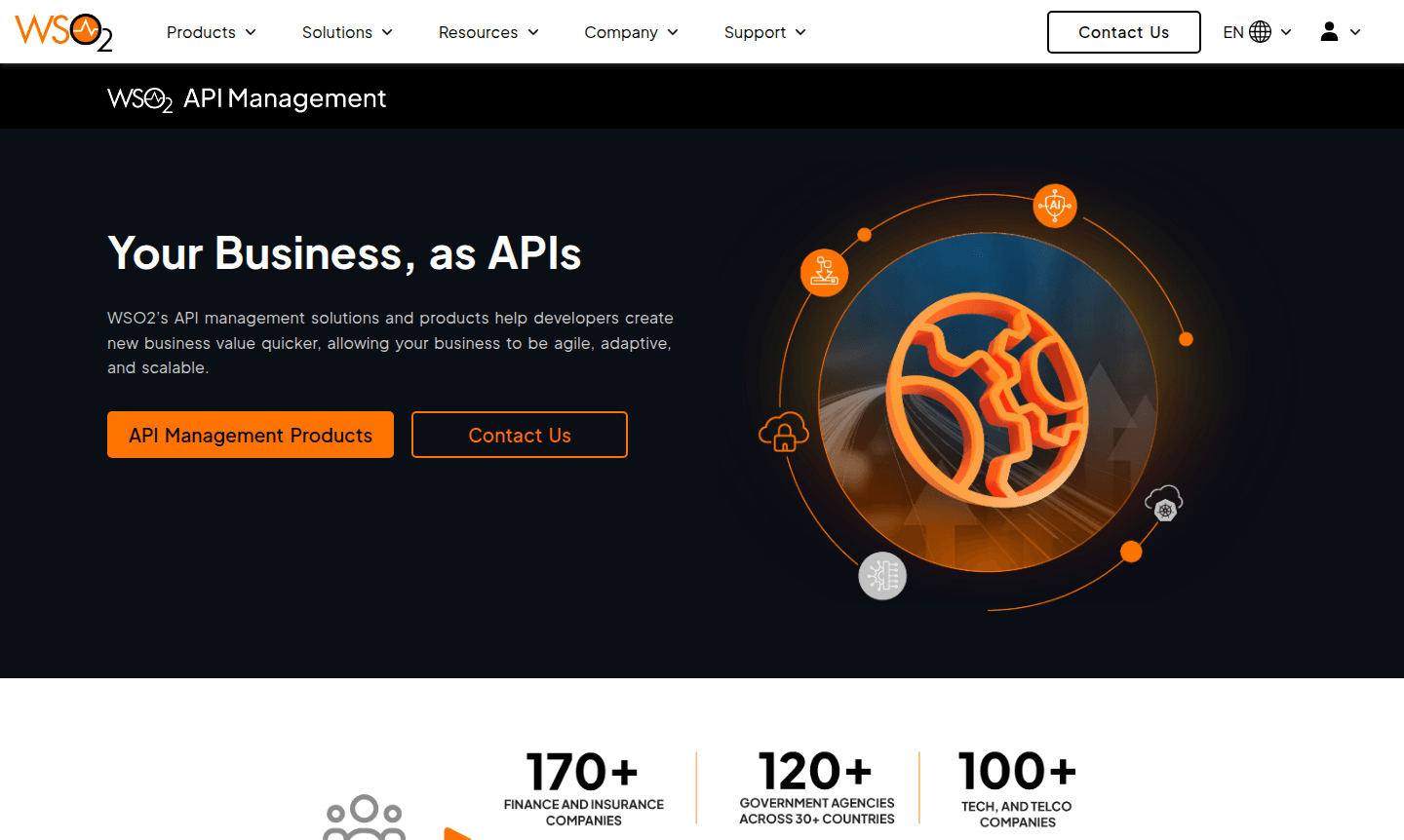Click the outlined Contact Us hero button

coord(519,435)
